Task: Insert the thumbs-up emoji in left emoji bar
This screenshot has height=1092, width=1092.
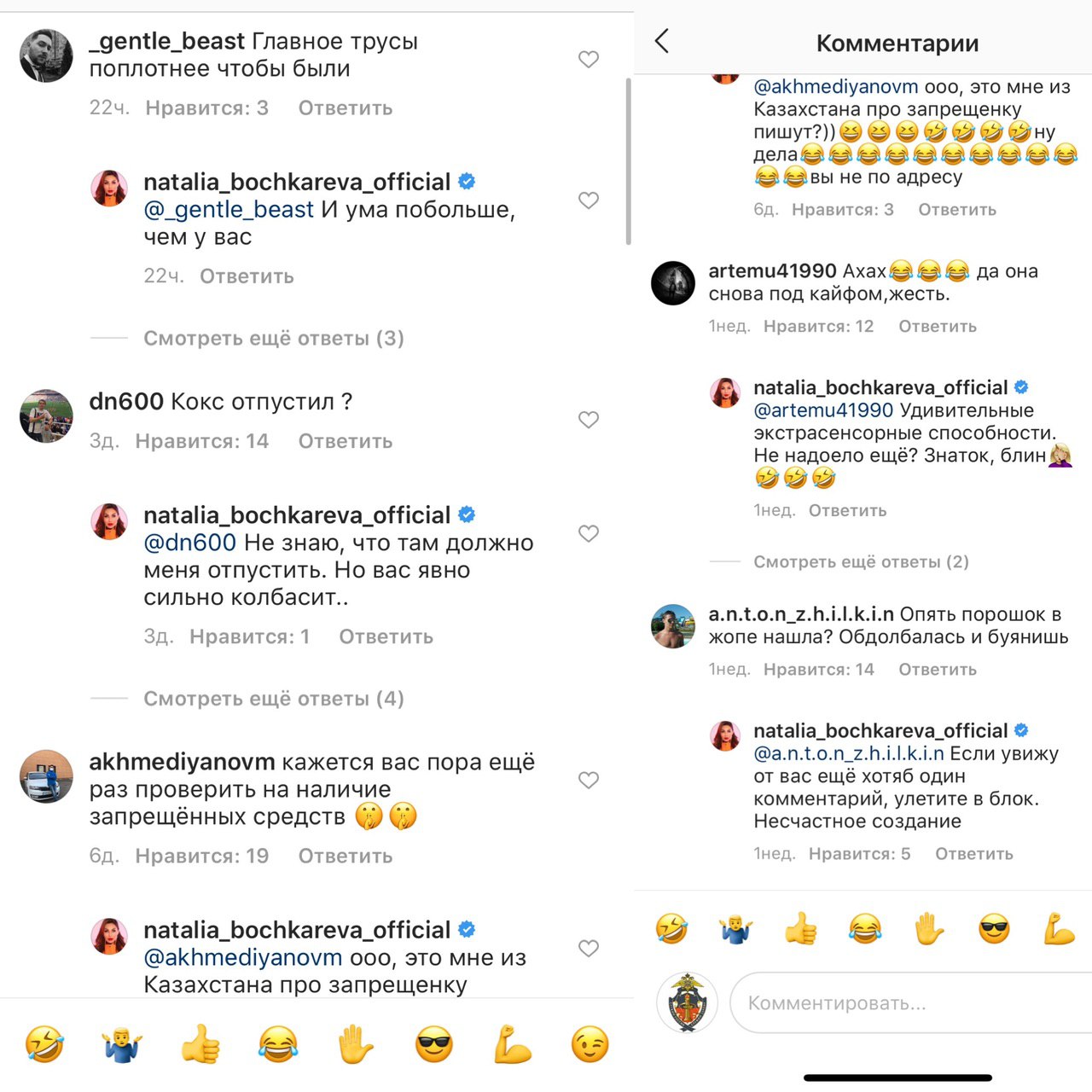Action: 200,1044
